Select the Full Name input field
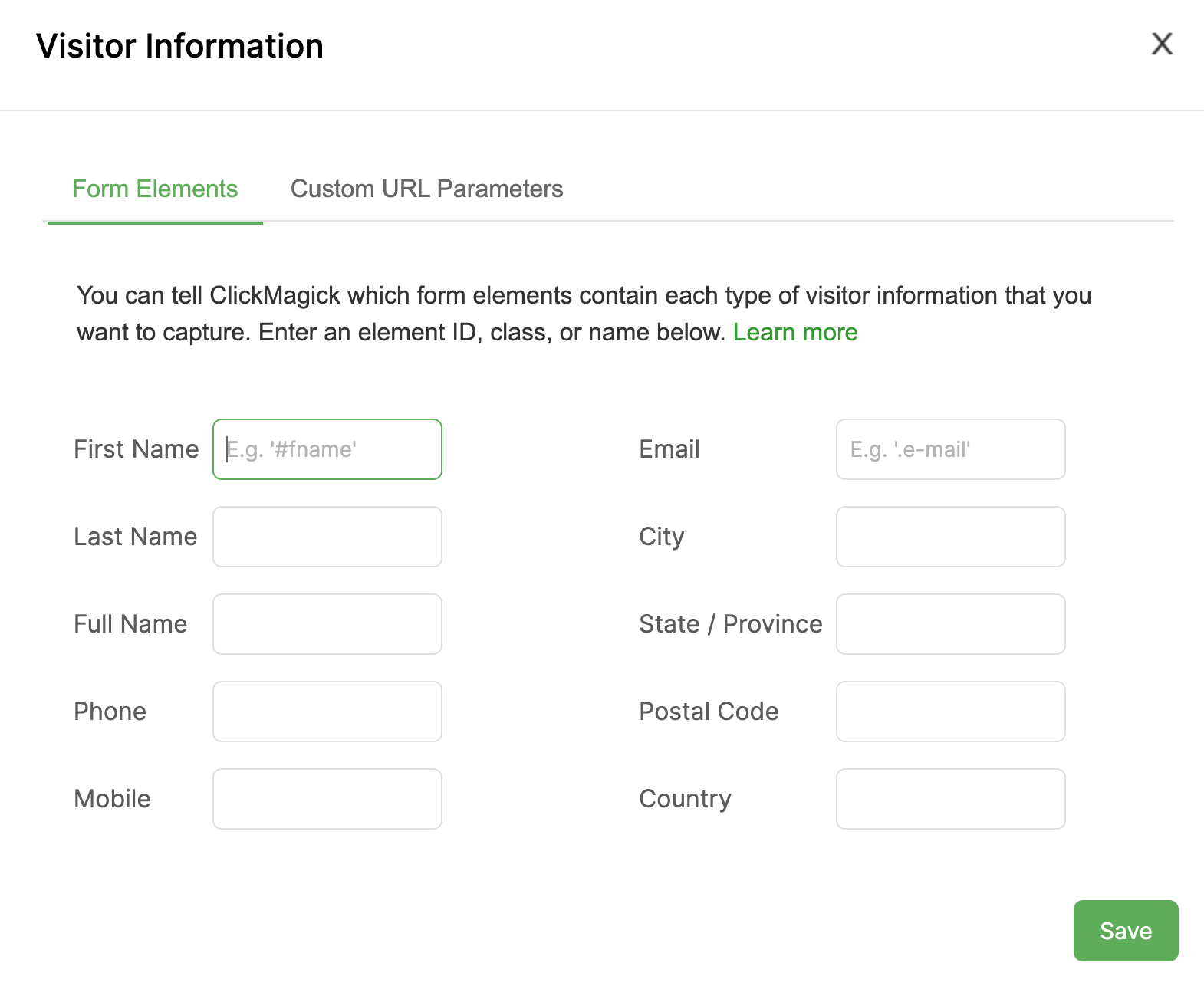This screenshot has width=1204, height=986. [327, 624]
